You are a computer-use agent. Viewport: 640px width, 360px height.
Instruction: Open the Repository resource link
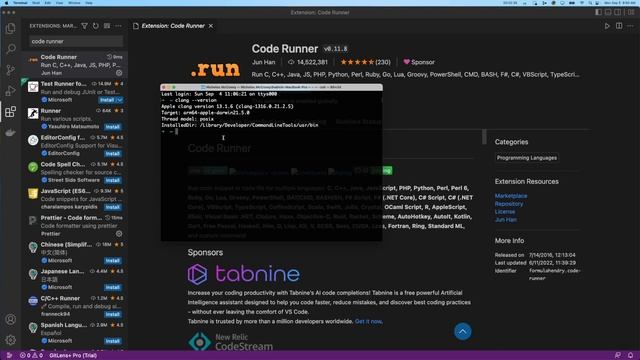coord(509,204)
